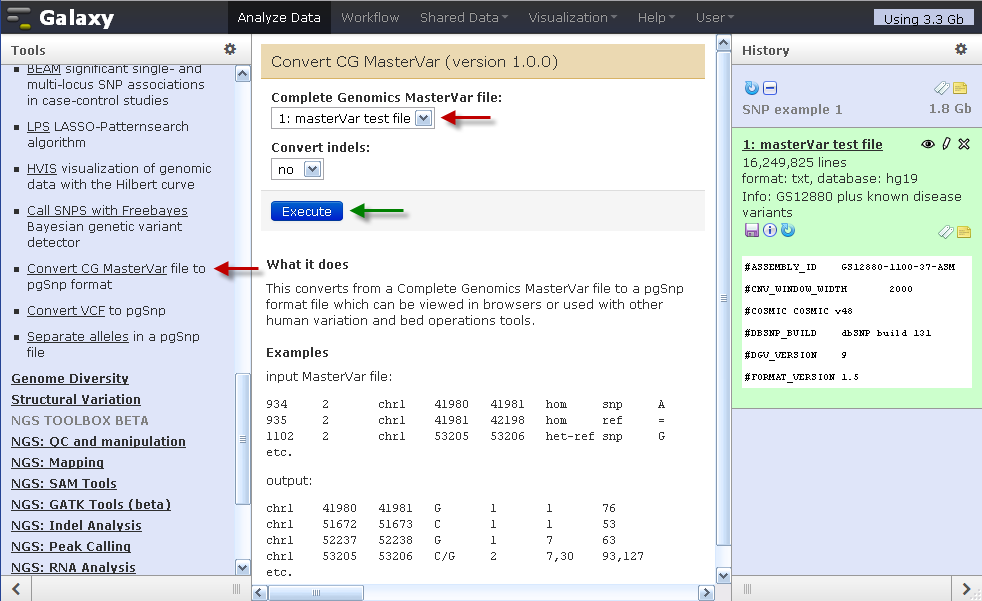Open Convert CG MasterVar tool link

(97, 268)
